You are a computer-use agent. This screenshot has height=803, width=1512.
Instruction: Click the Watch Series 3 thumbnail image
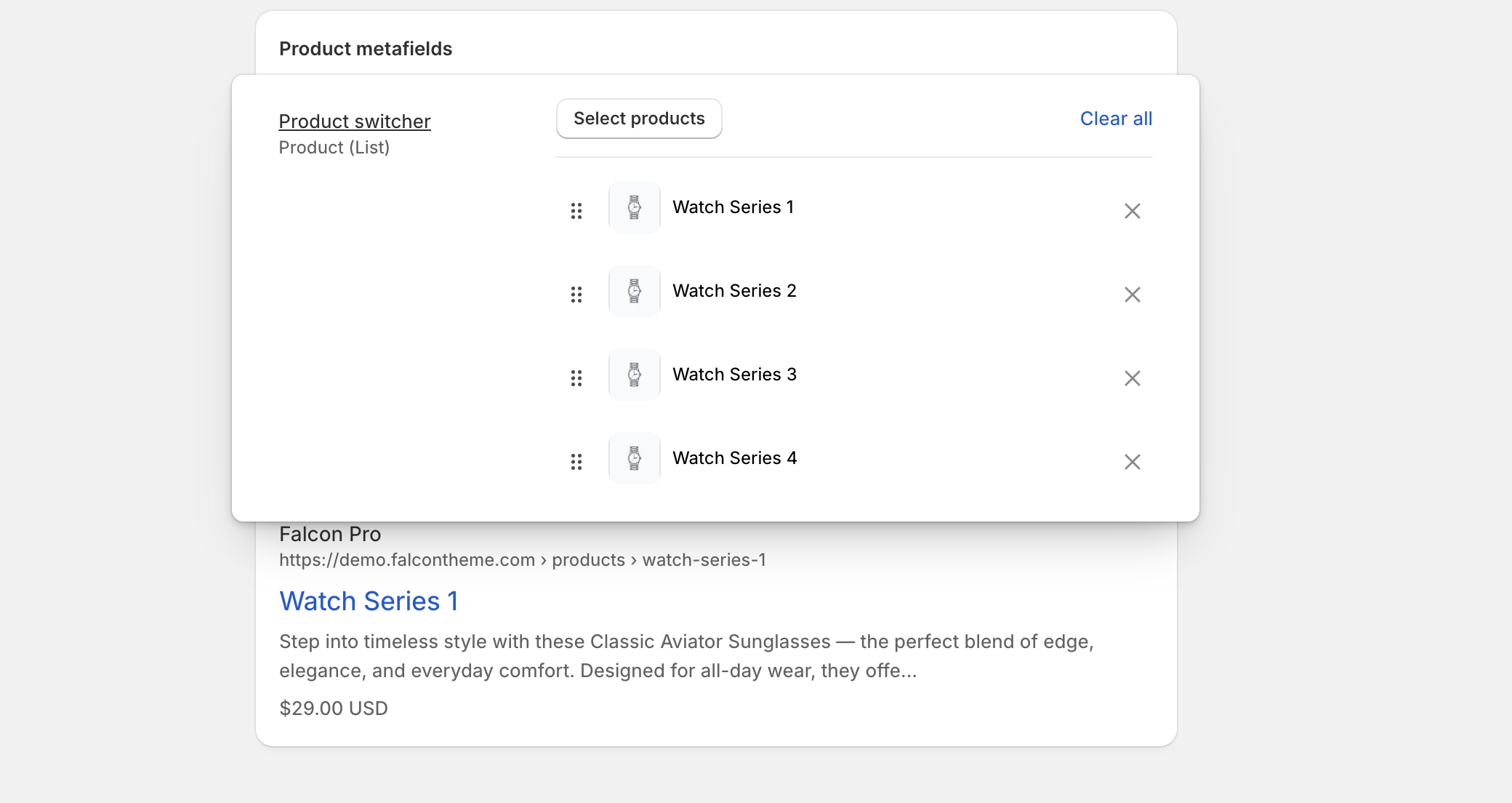tap(635, 375)
